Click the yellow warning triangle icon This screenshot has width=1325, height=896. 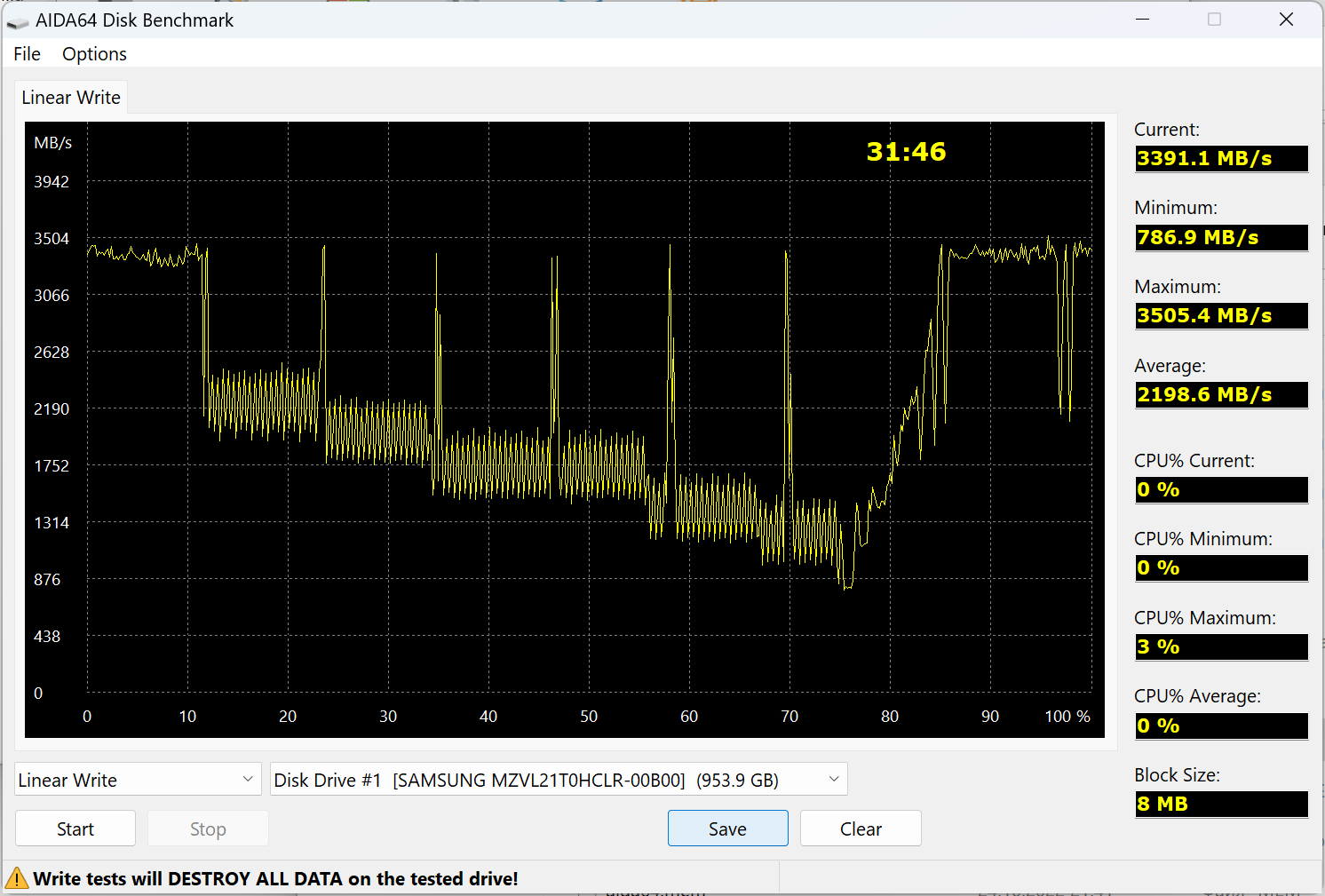(17, 878)
